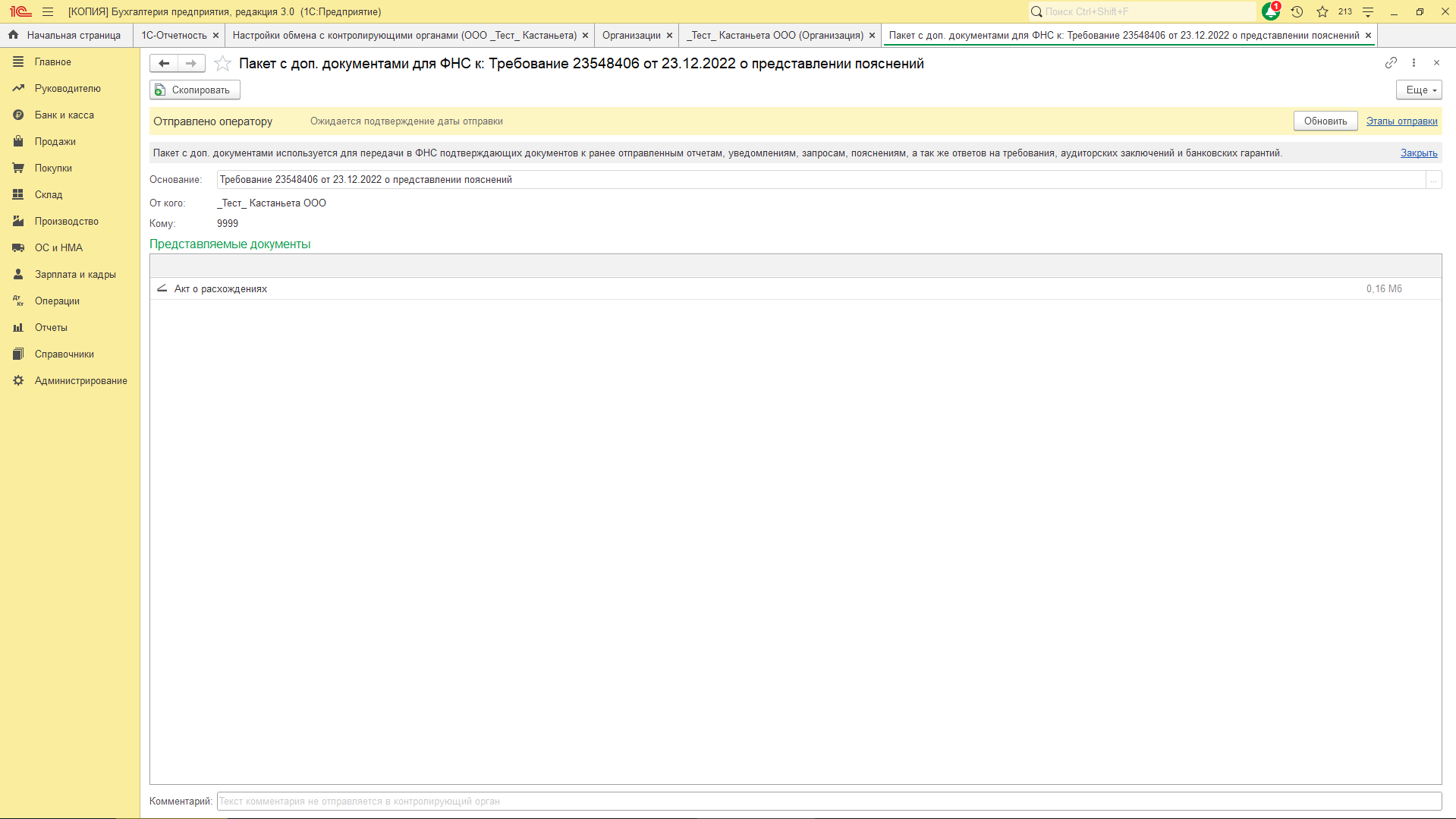Screen dimensions: 1456x819
Task: Click the notifications bell icon
Action: (x=1270, y=12)
